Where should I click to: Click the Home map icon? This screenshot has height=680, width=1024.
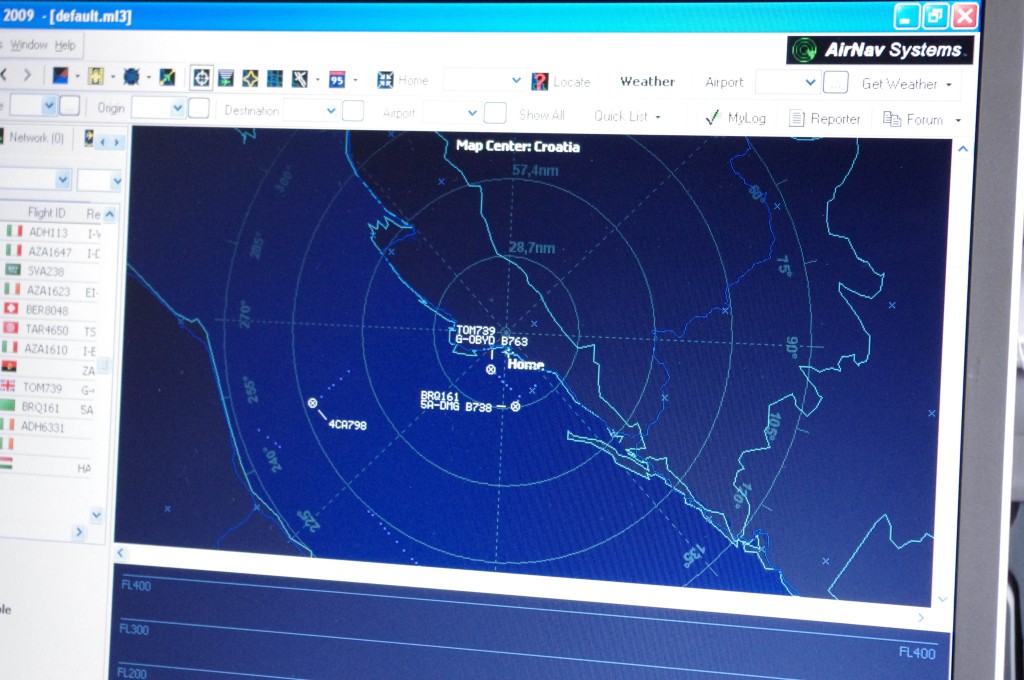tap(385, 80)
